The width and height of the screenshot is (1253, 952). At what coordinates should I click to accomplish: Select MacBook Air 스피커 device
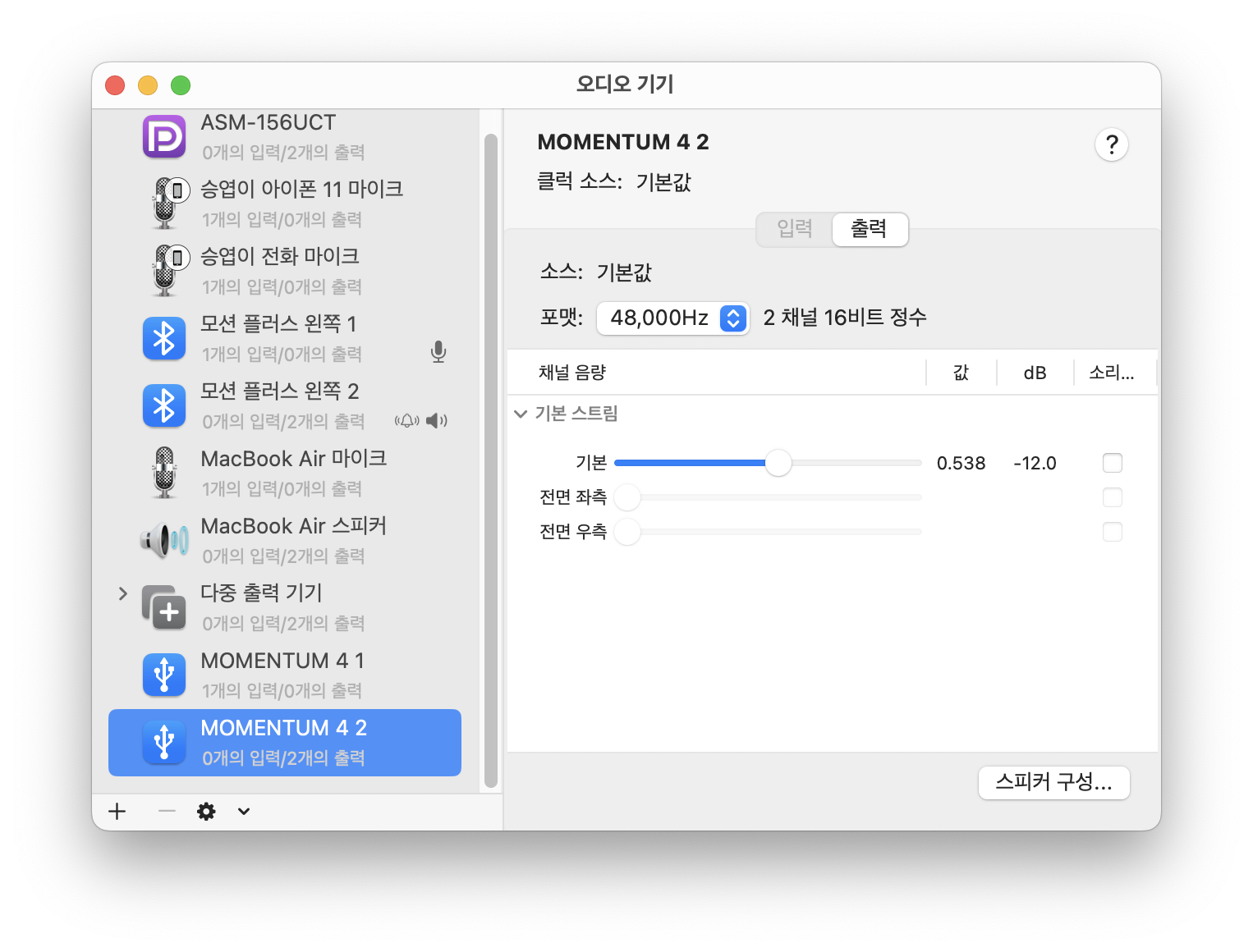click(285, 540)
